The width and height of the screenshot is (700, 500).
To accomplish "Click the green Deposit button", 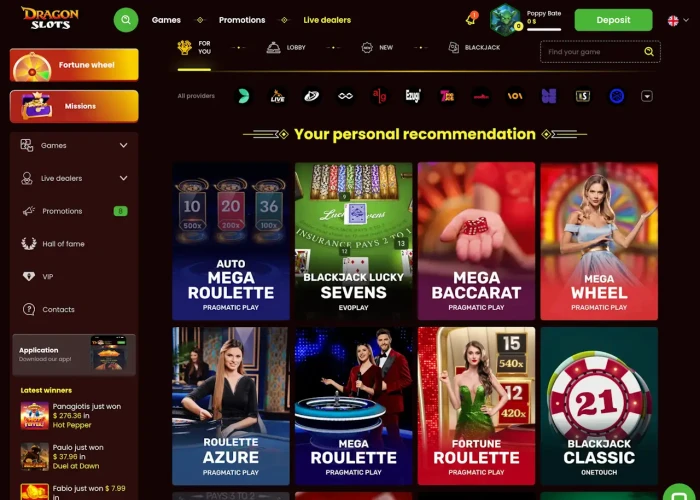I will 613,20.
